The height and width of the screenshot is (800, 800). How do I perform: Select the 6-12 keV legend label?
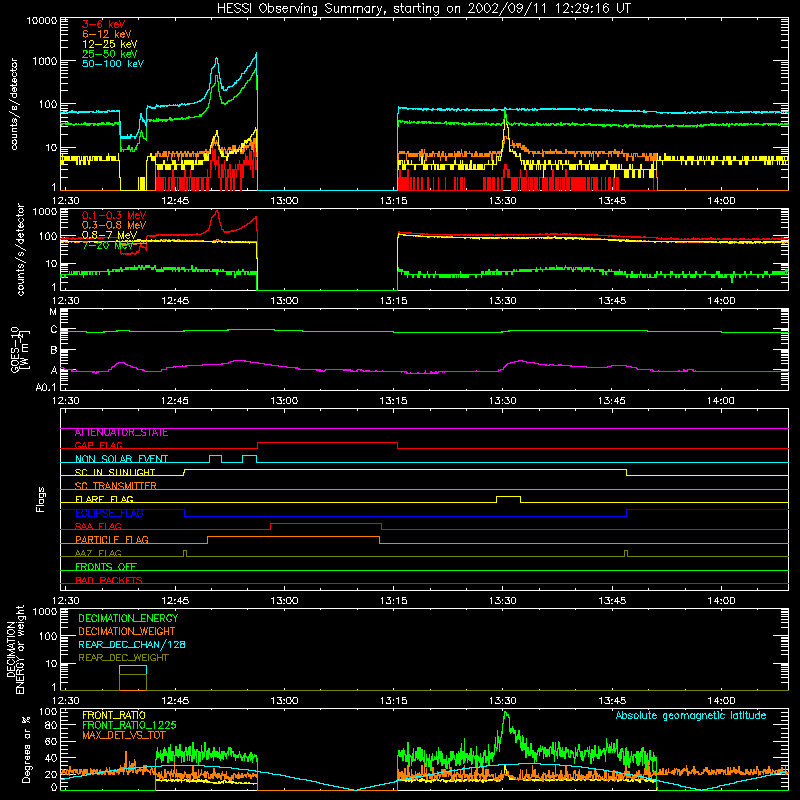tap(107, 34)
